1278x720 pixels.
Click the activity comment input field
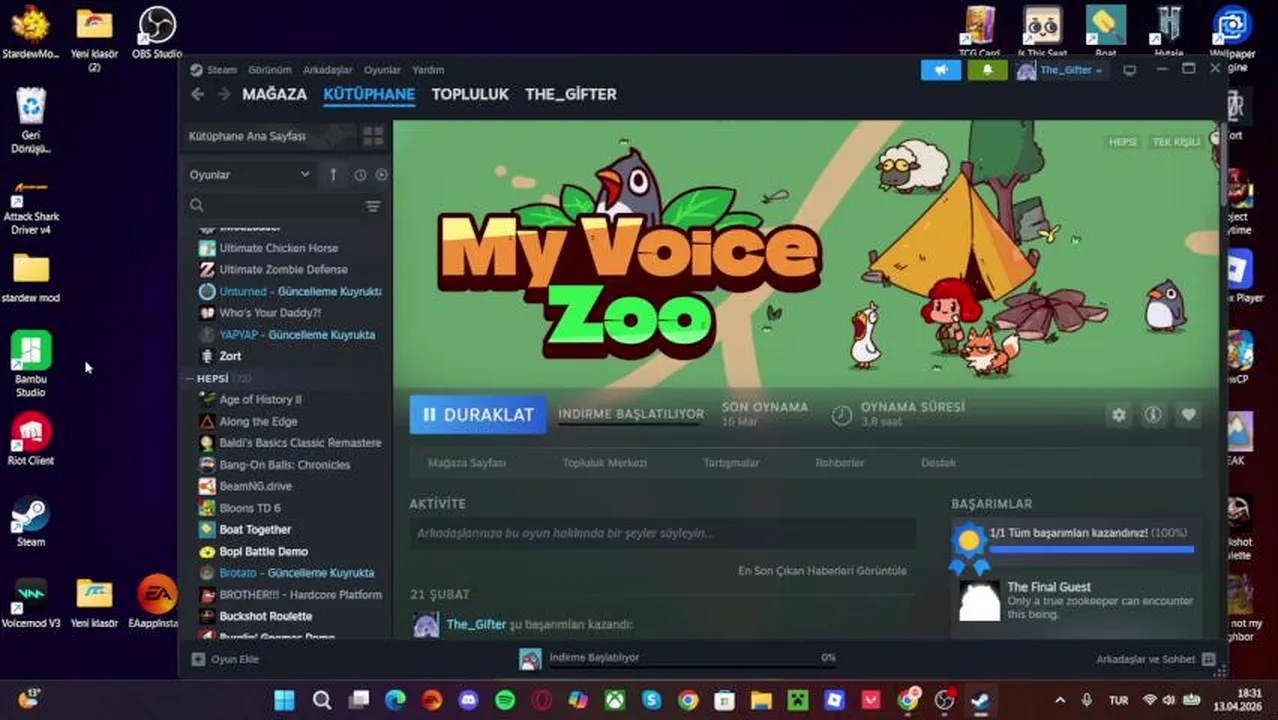[x=662, y=534]
